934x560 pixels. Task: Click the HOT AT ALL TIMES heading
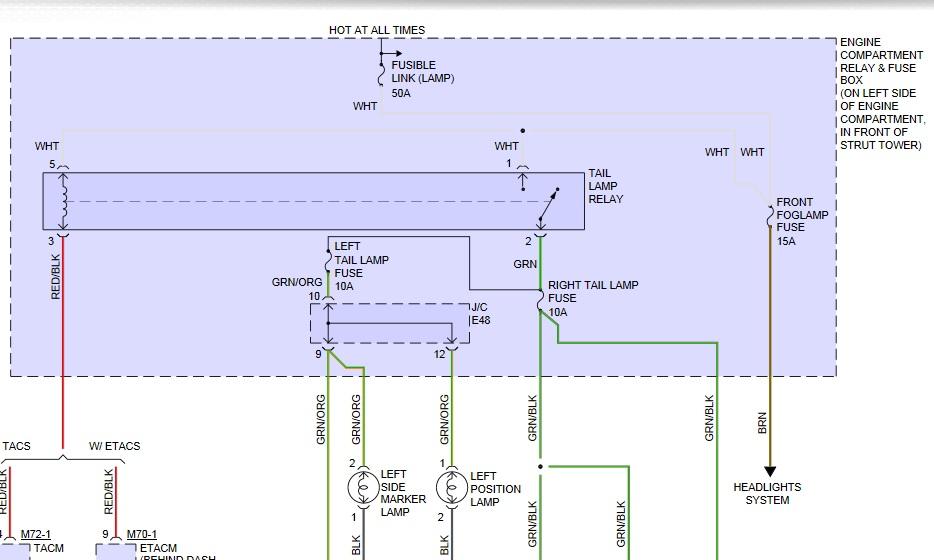pos(376,30)
